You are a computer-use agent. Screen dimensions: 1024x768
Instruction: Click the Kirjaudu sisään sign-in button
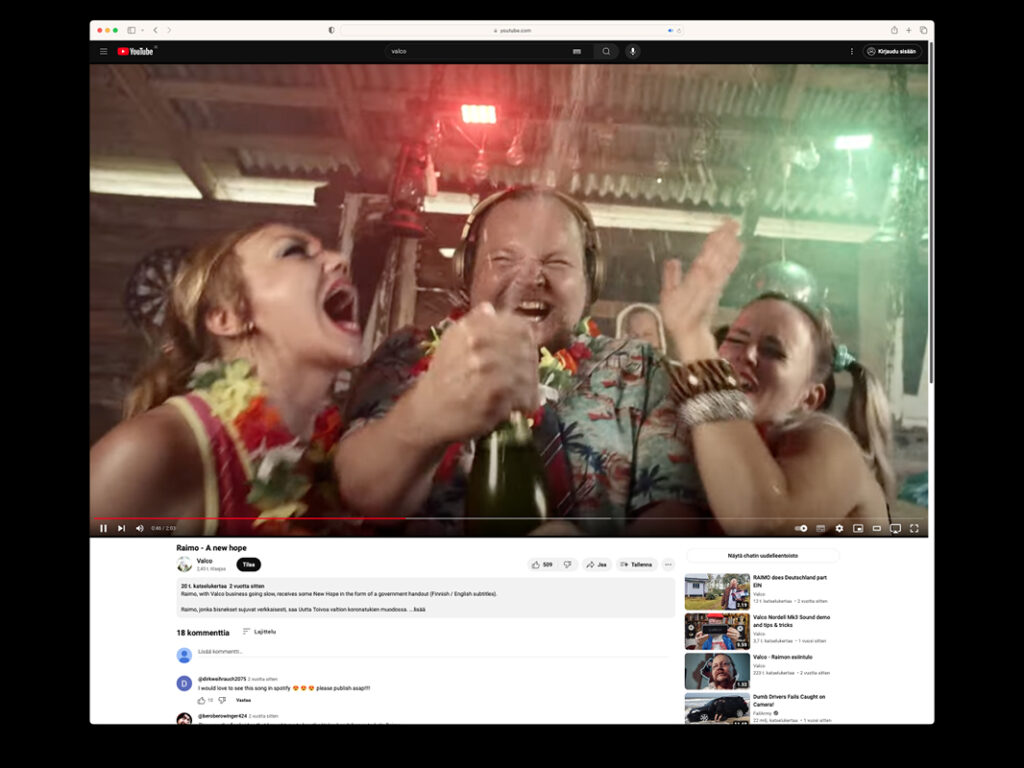[x=892, y=52]
